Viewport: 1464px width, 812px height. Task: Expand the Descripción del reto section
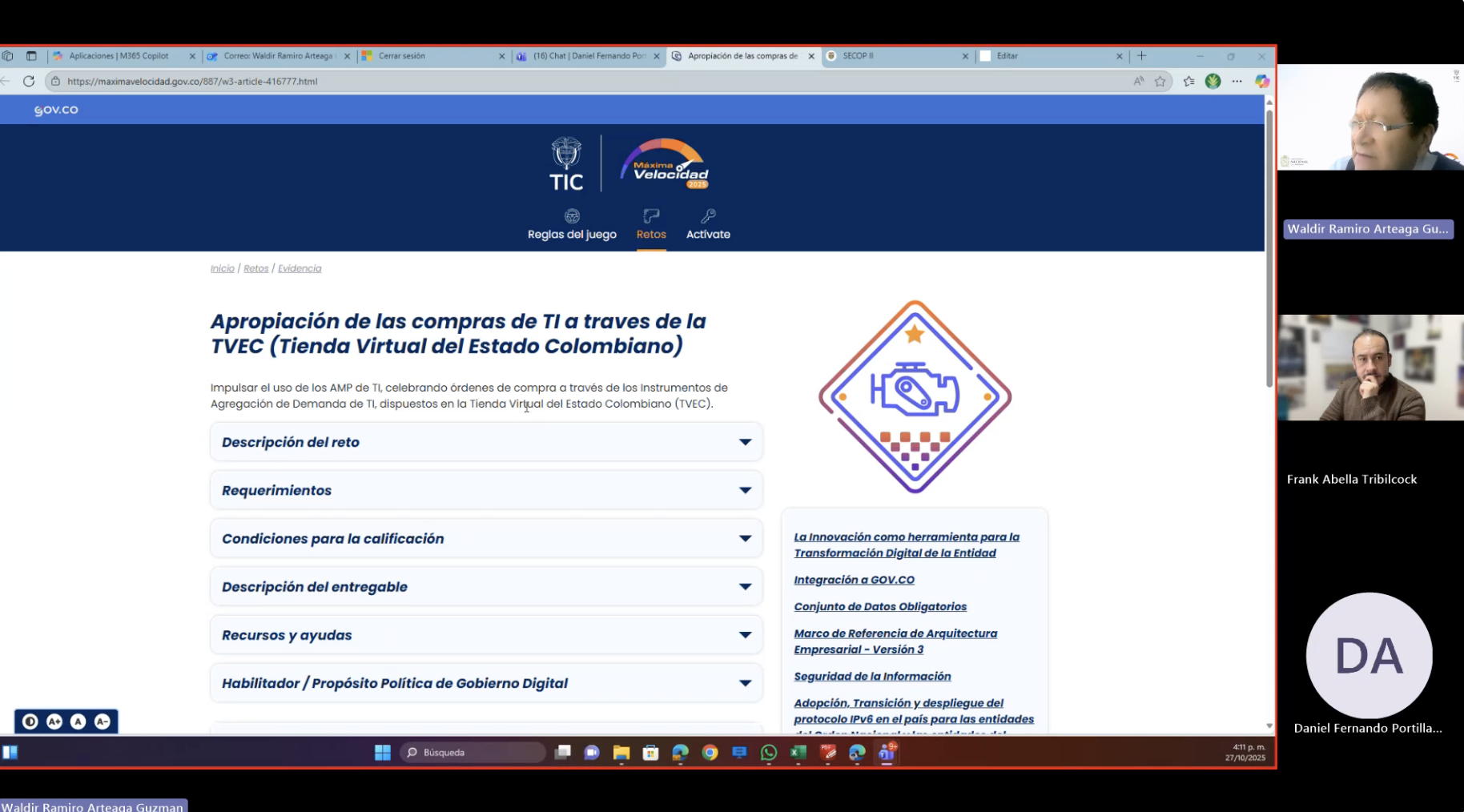click(x=486, y=442)
